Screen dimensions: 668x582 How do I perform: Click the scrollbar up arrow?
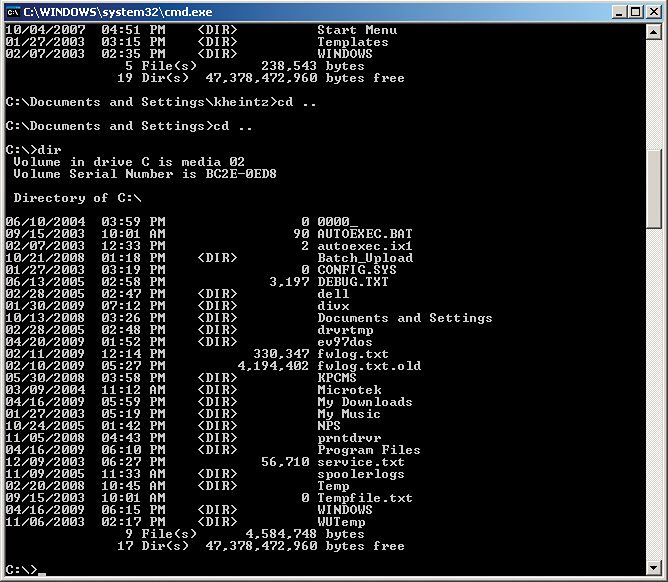pyautogui.click(x=654, y=32)
